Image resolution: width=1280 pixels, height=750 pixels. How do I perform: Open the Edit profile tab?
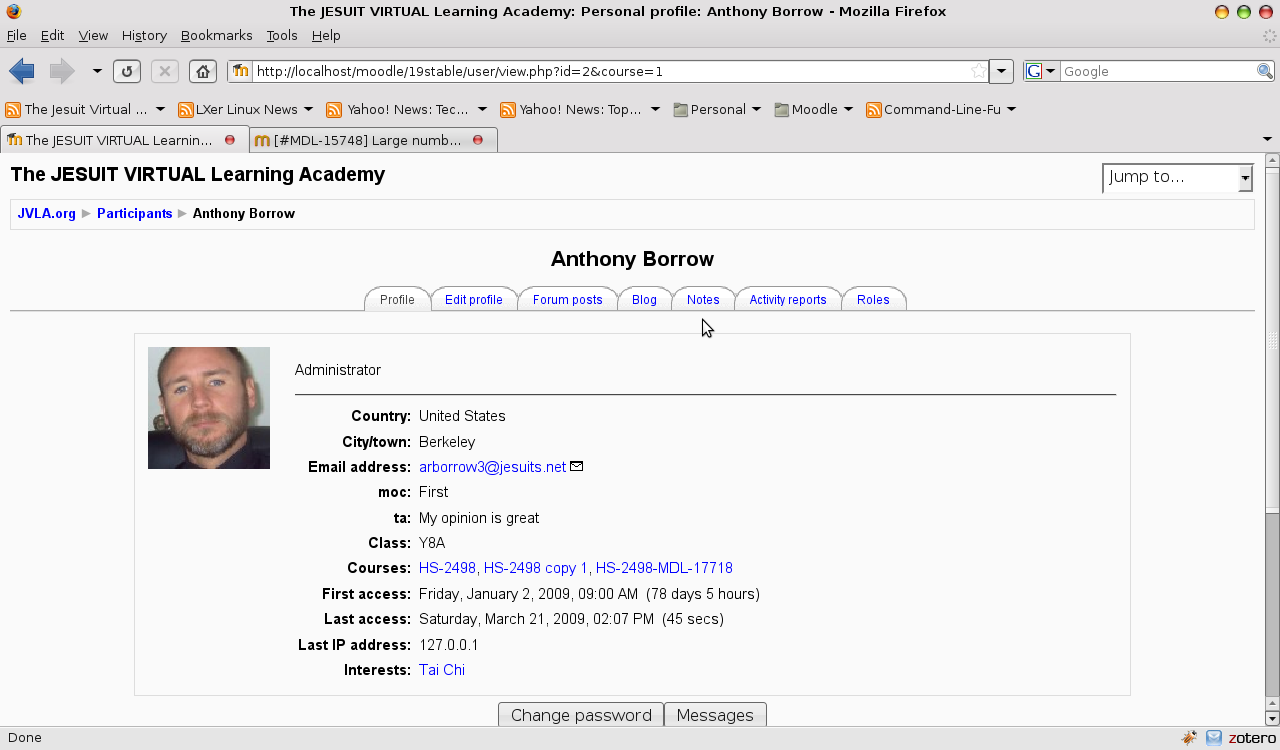(473, 299)
